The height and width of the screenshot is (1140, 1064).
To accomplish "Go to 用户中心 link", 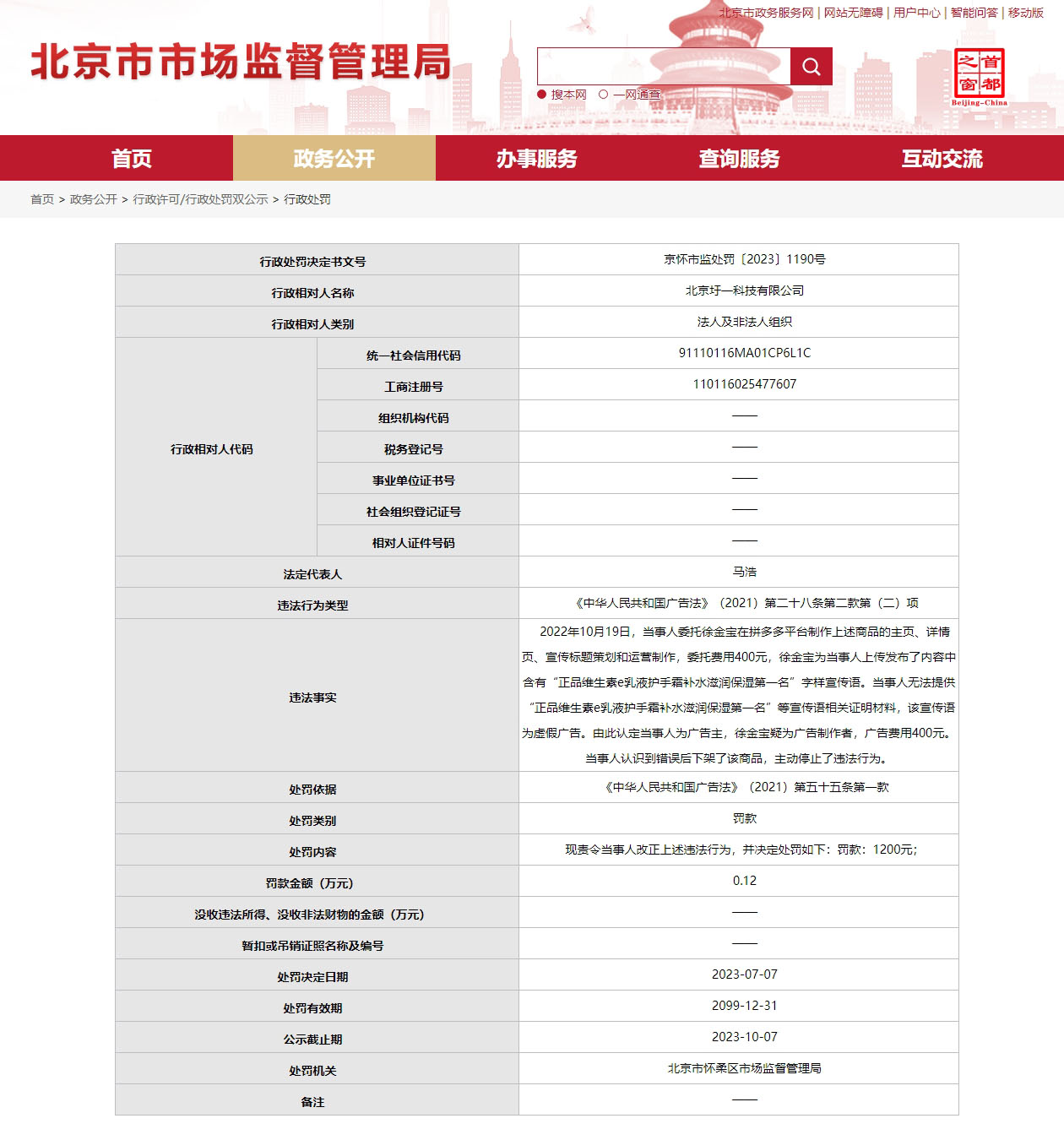I will point(917,13).
